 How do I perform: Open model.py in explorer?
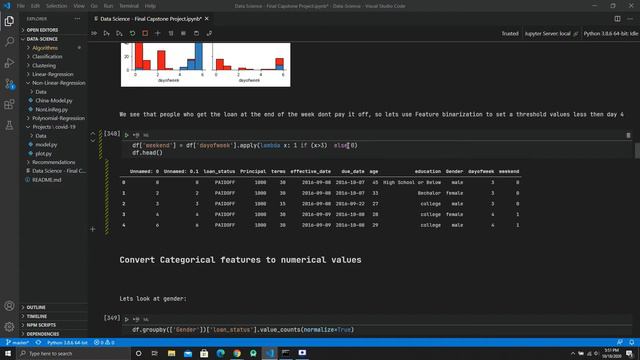(46, 144)
